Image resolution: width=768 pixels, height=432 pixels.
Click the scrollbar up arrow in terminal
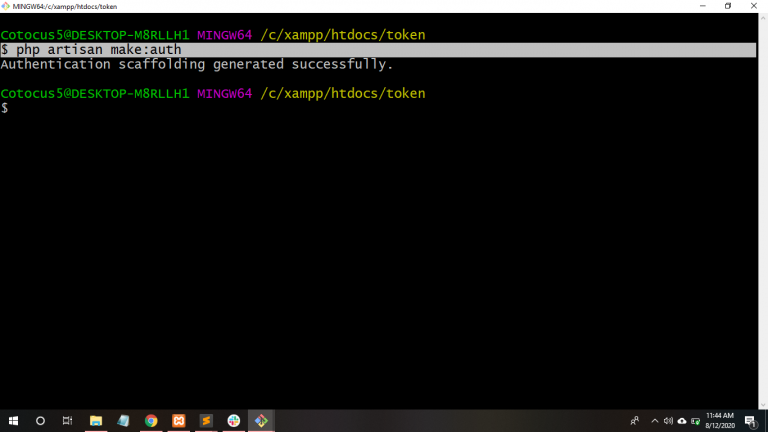[763, 18]
